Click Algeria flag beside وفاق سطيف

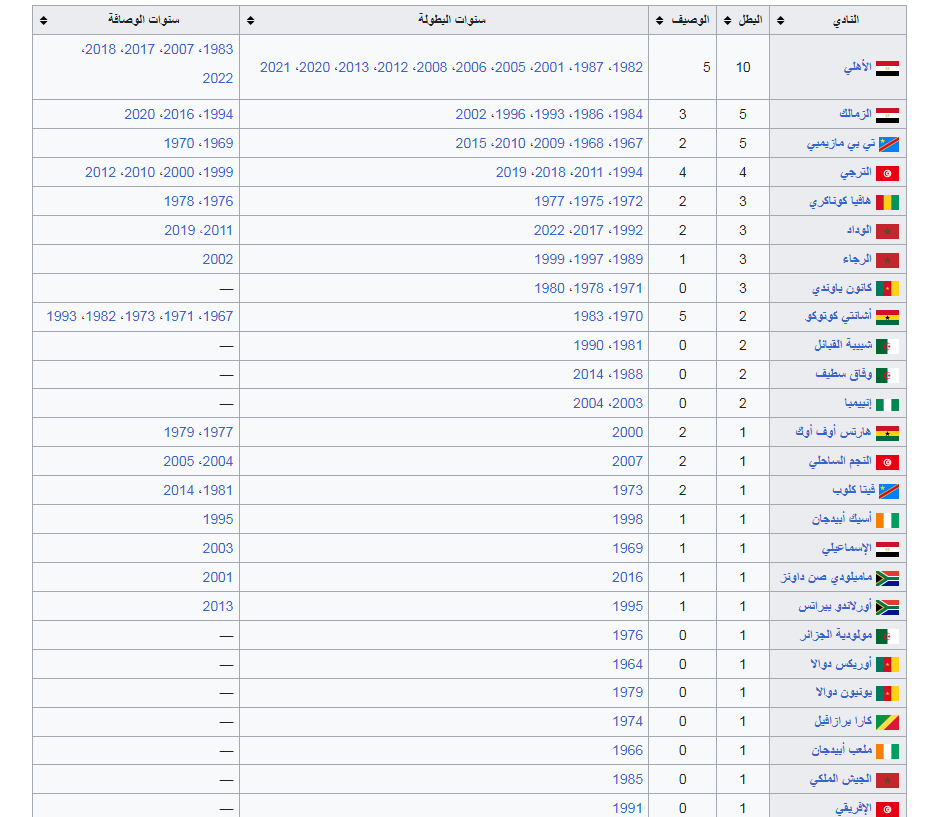click(887, 376)
